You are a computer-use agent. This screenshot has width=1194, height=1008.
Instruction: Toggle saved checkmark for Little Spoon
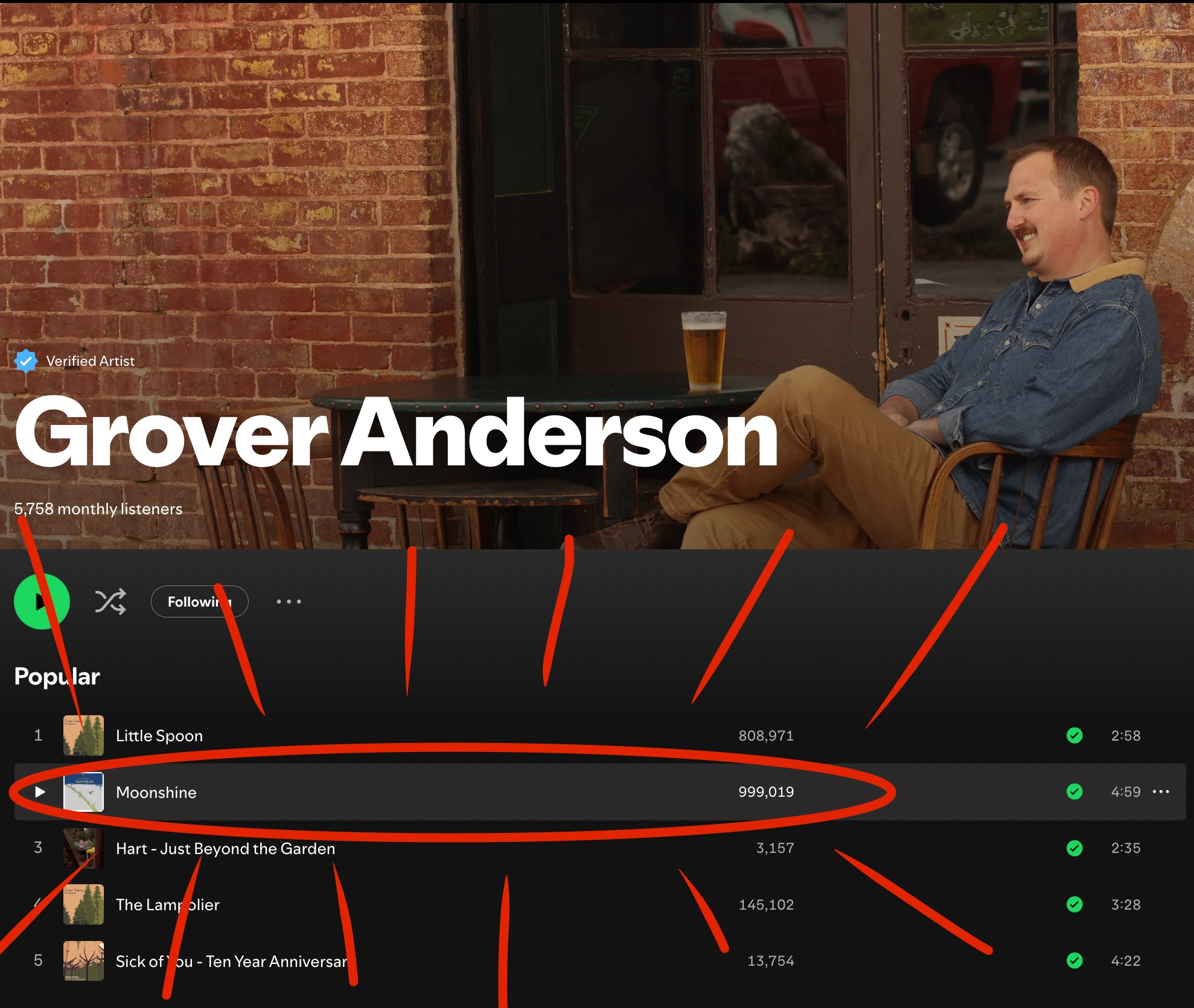tap(1074, 735)
